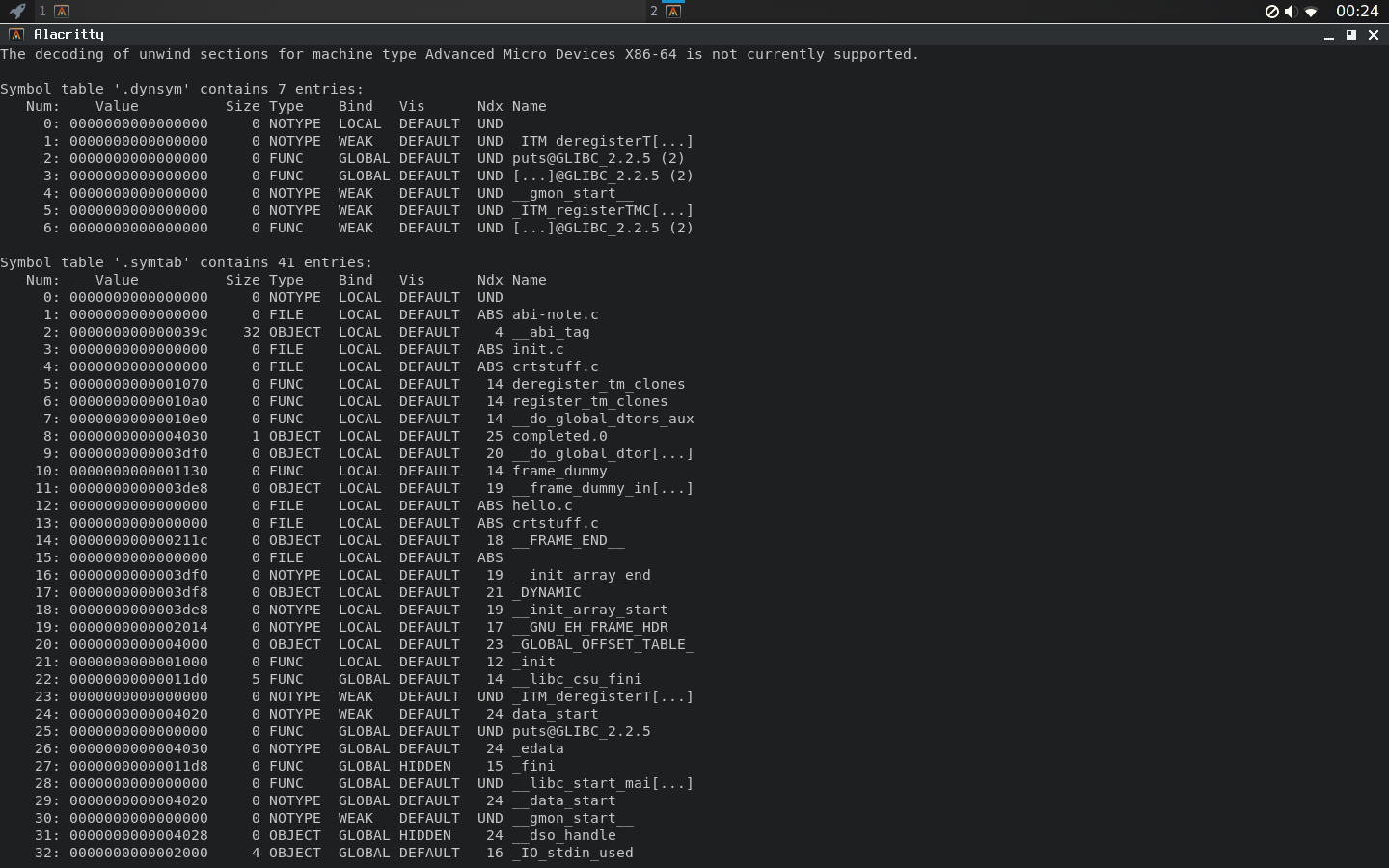Click the __init_array_end symbol name
This screenshot has width=1389, height=868.
click(581, 575)
